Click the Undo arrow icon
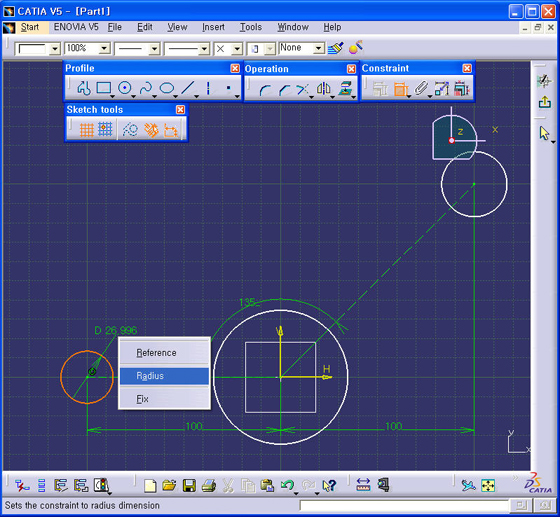The height and width of the screenshot is (517, 560). pos(287,485)
